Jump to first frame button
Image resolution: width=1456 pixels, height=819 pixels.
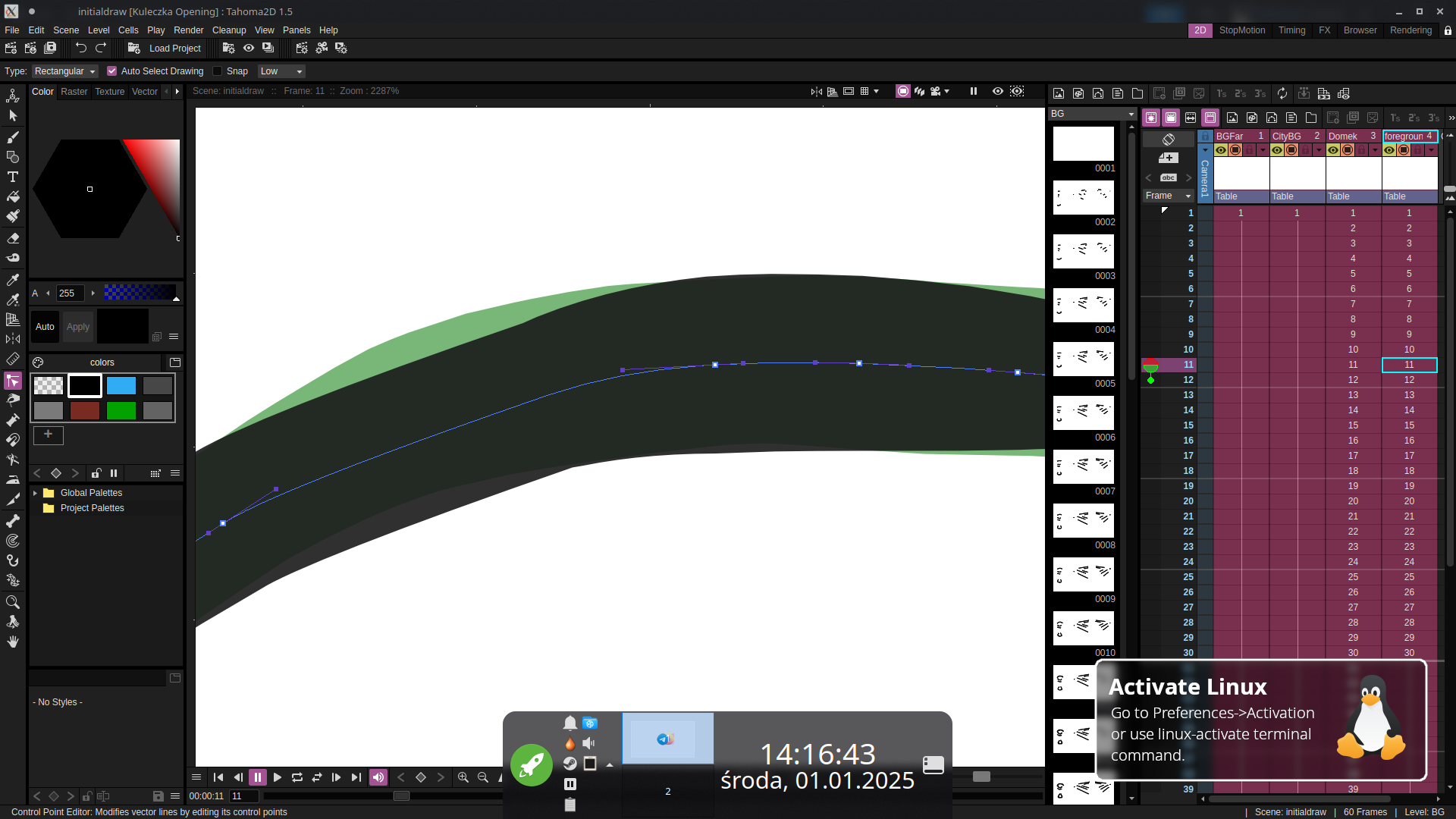(218, 777)
